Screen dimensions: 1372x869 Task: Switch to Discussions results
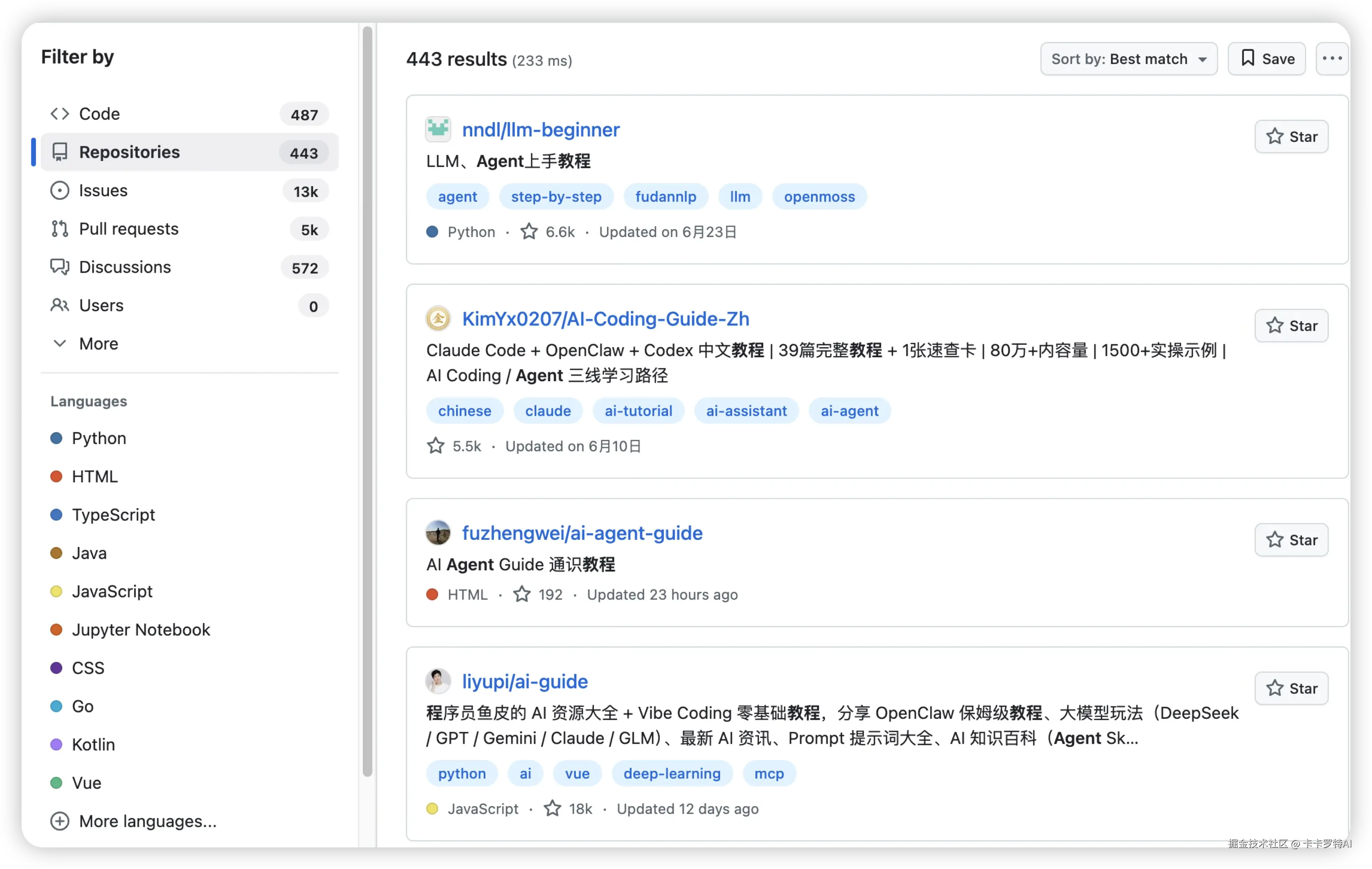pyautogui.click(x=190, y=267)
